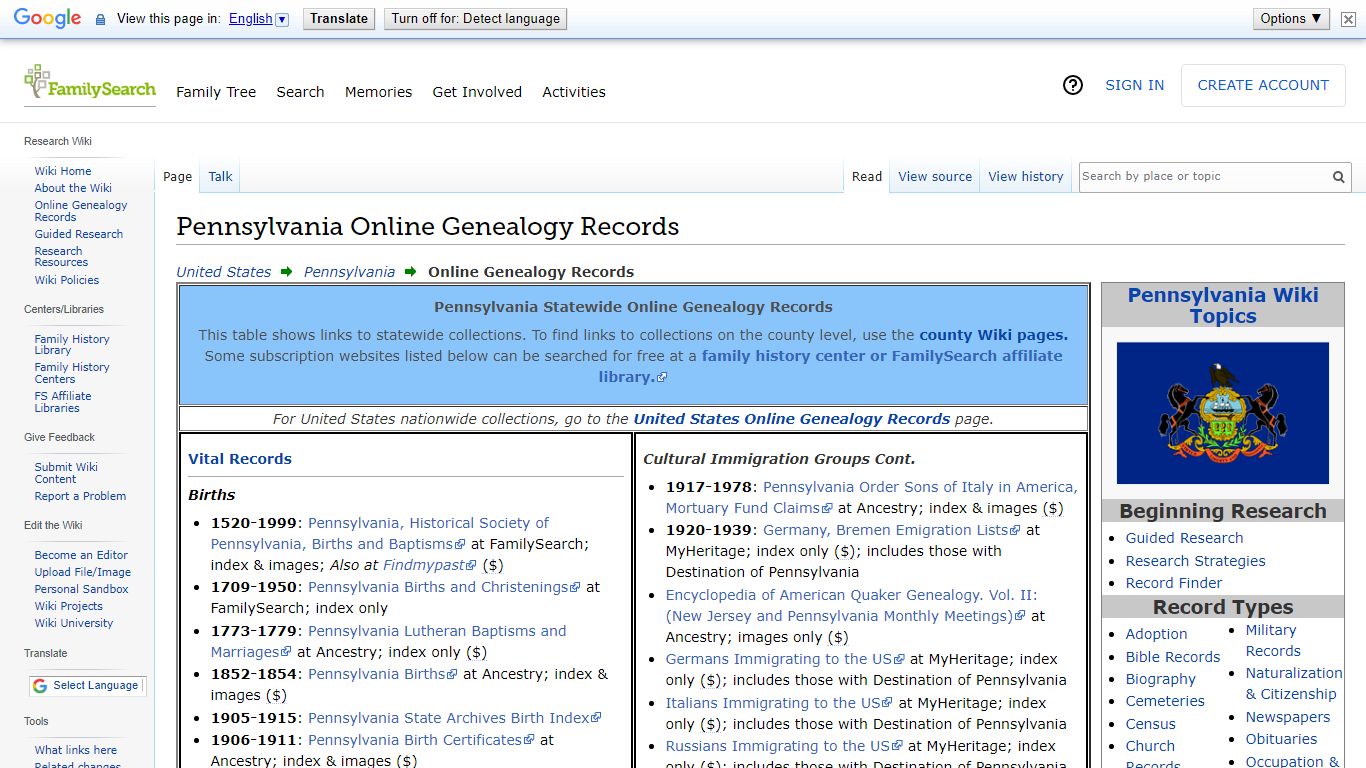Image resolution: width=1366 pixels, height=768 pixels.
Task: Open Family History Centers link
Action: point(72,373)
